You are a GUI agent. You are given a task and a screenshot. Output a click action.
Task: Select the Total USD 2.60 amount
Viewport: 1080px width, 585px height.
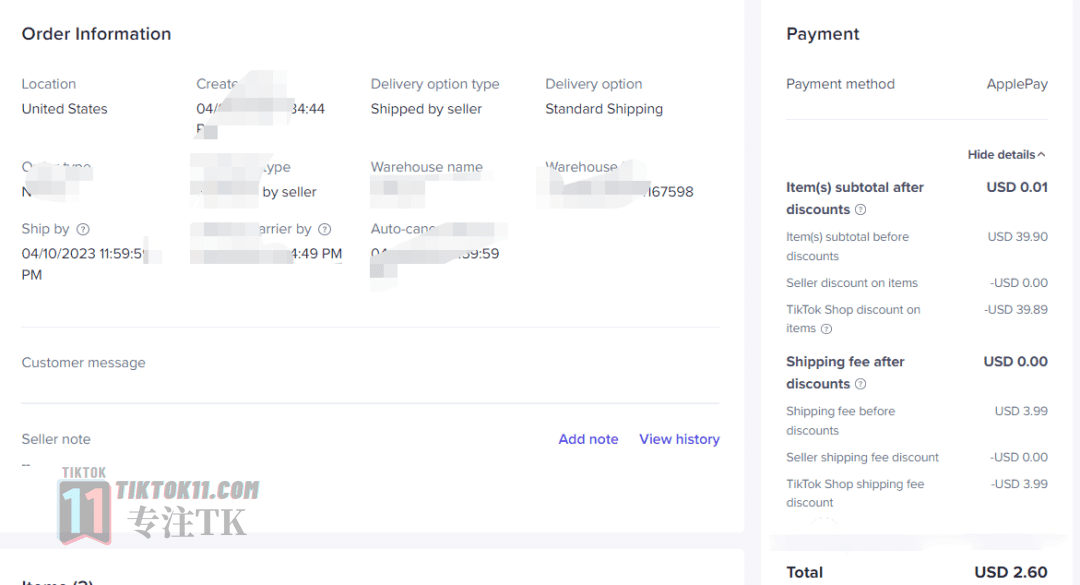pyautogui.click(x=1010, y=573)
